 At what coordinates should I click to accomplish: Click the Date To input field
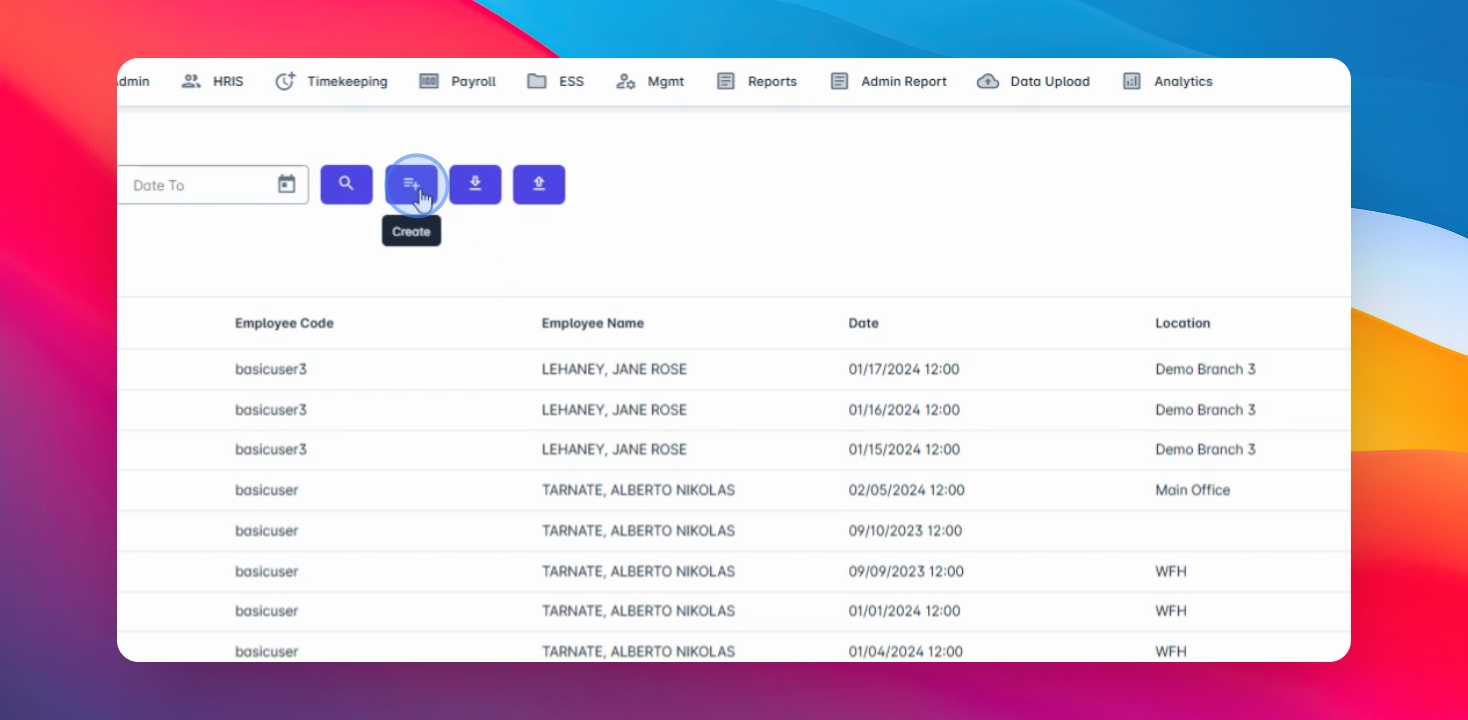coord(212,185)
